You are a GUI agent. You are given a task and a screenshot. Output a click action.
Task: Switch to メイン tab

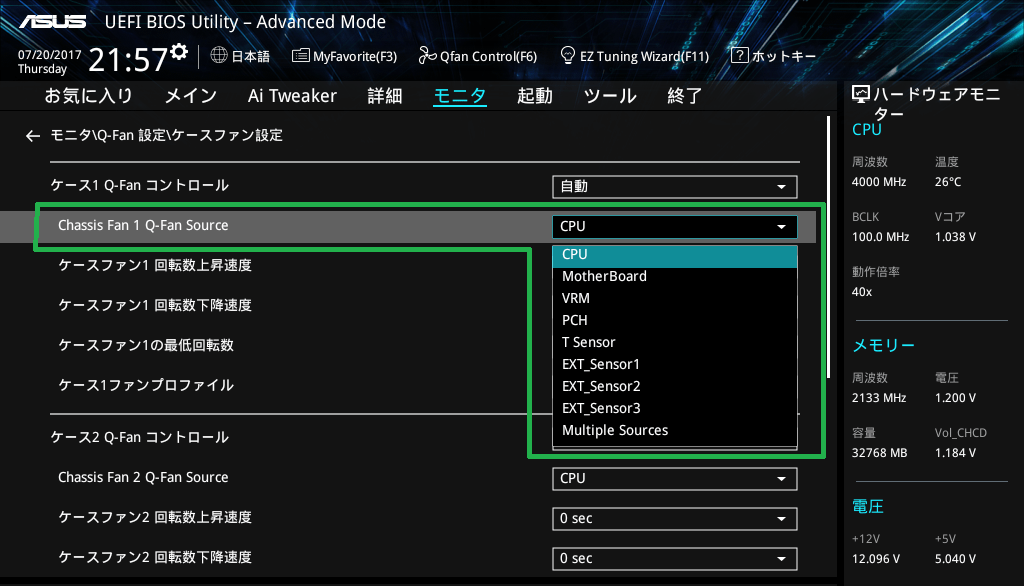tap(191, 96)
